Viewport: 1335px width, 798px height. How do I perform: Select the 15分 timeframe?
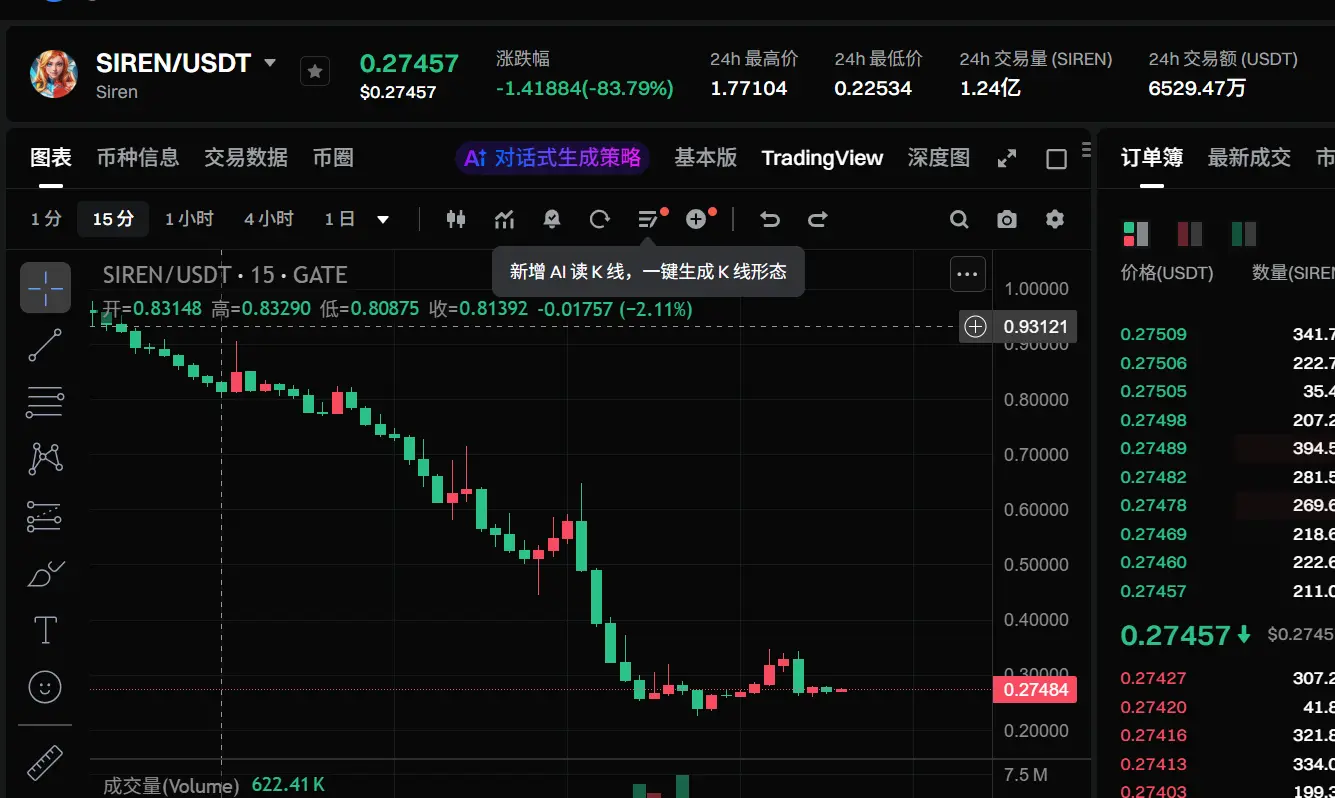click(x=113, y=219)
